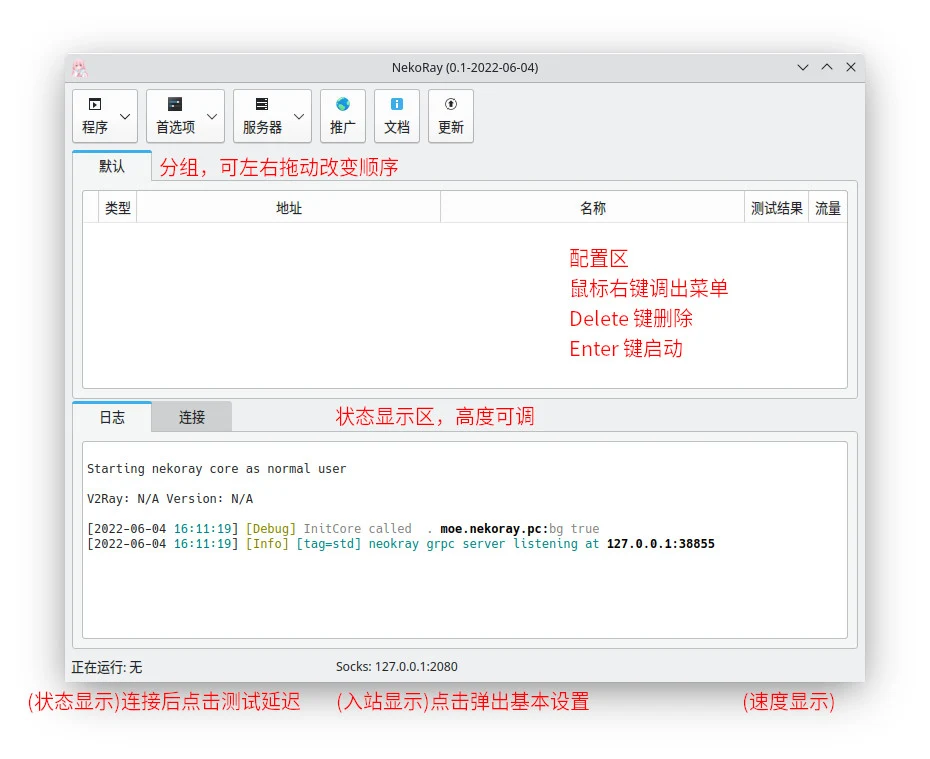Sort by the 类型 column header
Image resolution: width=930 pixels, height=759 pixels.
117,208
